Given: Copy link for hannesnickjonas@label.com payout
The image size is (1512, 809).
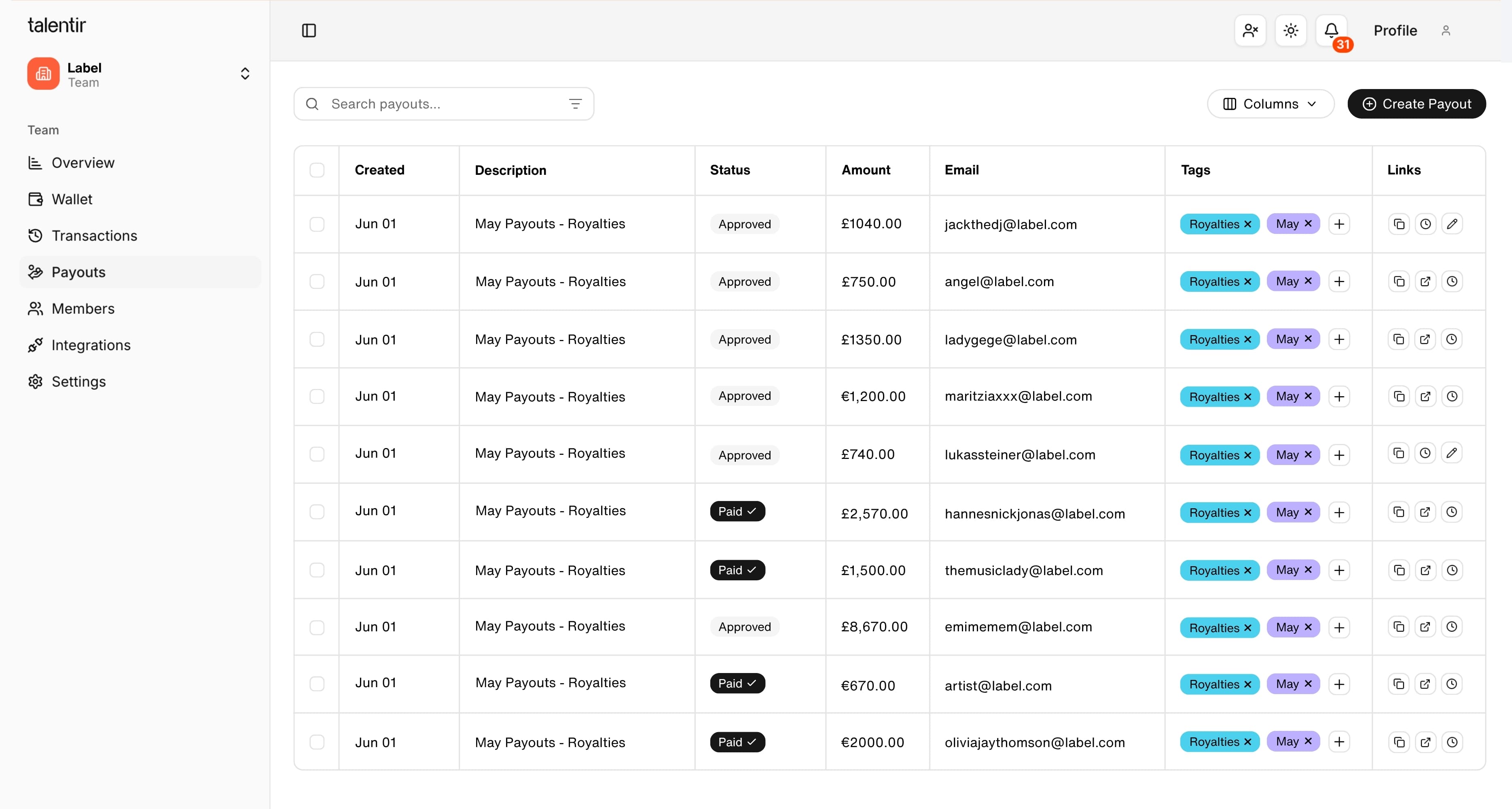Looking at the screenshot, I should pos(1399,512).
